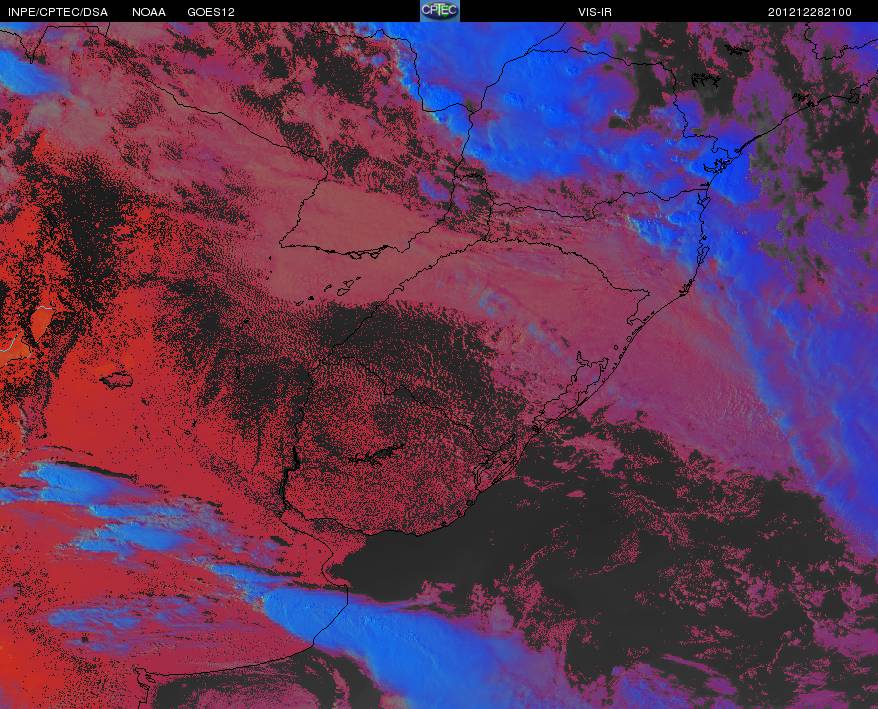Select the INPE/CPTEC/DSA header text

coord(58,12)
